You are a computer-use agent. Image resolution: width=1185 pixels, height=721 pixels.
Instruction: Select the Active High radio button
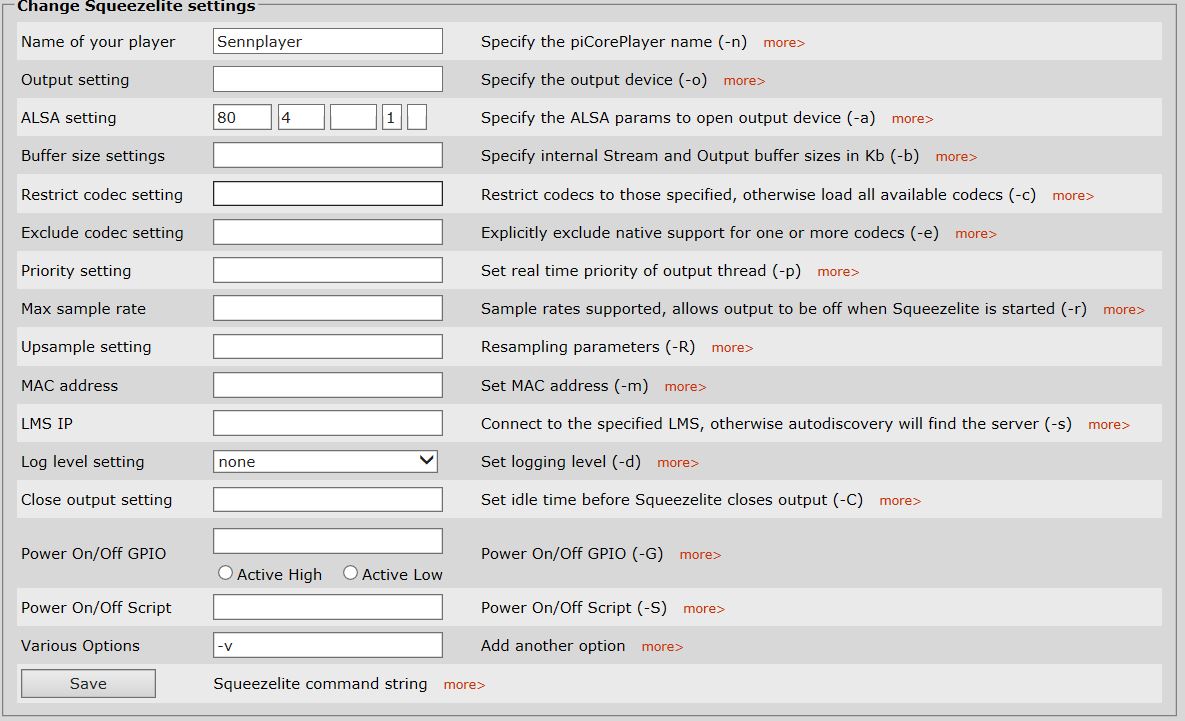(225, 573)
